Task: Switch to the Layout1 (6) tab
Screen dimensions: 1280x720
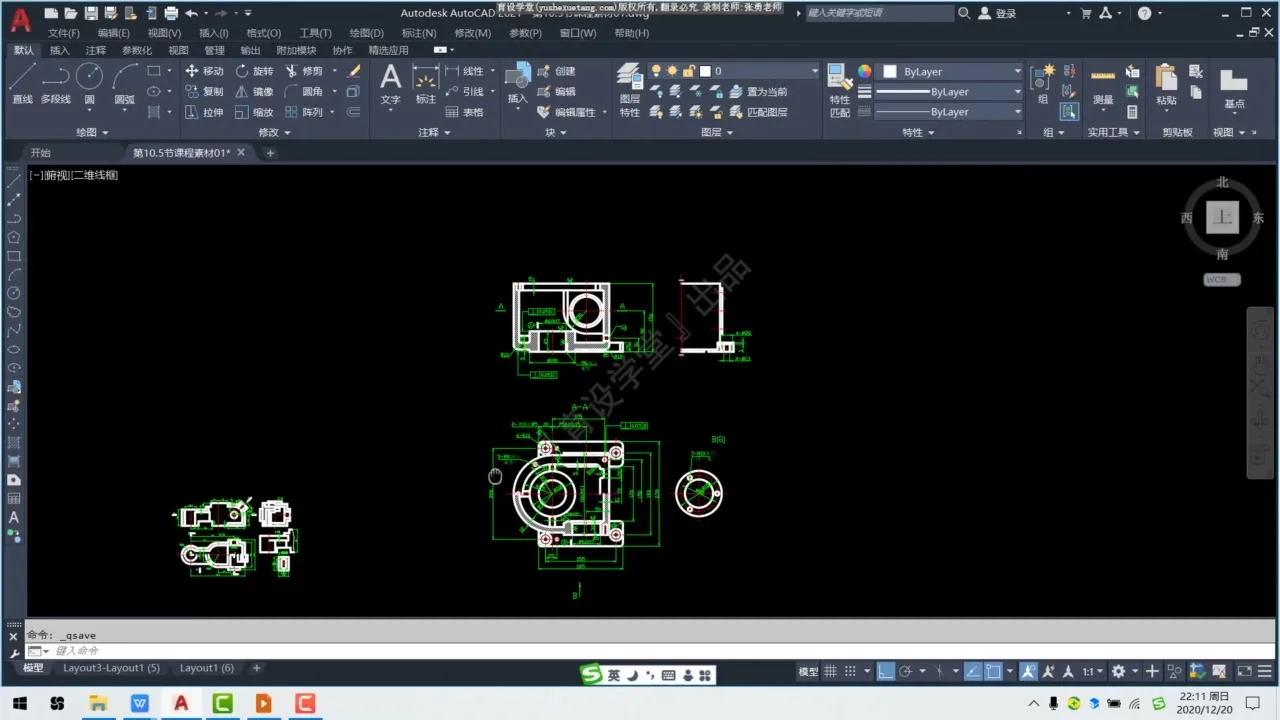Action: coord(206,668)
